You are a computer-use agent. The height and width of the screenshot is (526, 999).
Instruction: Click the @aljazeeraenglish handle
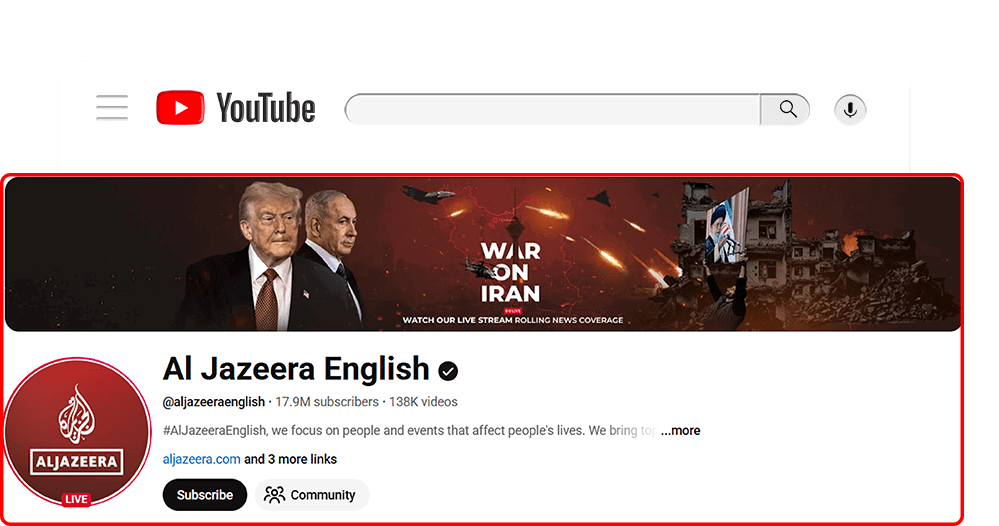[213, 402]
